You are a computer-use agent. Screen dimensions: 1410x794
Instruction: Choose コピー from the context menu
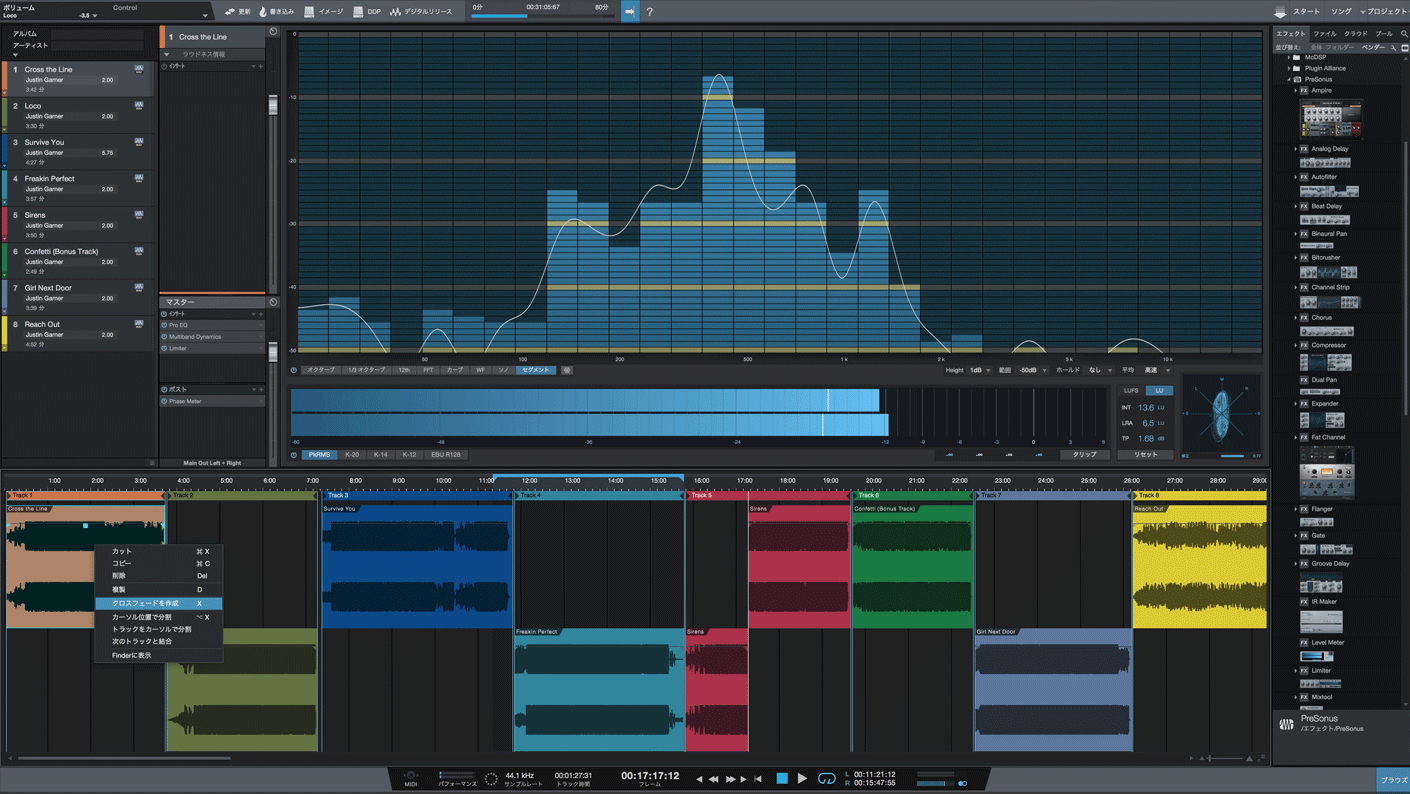pos(158,563)
